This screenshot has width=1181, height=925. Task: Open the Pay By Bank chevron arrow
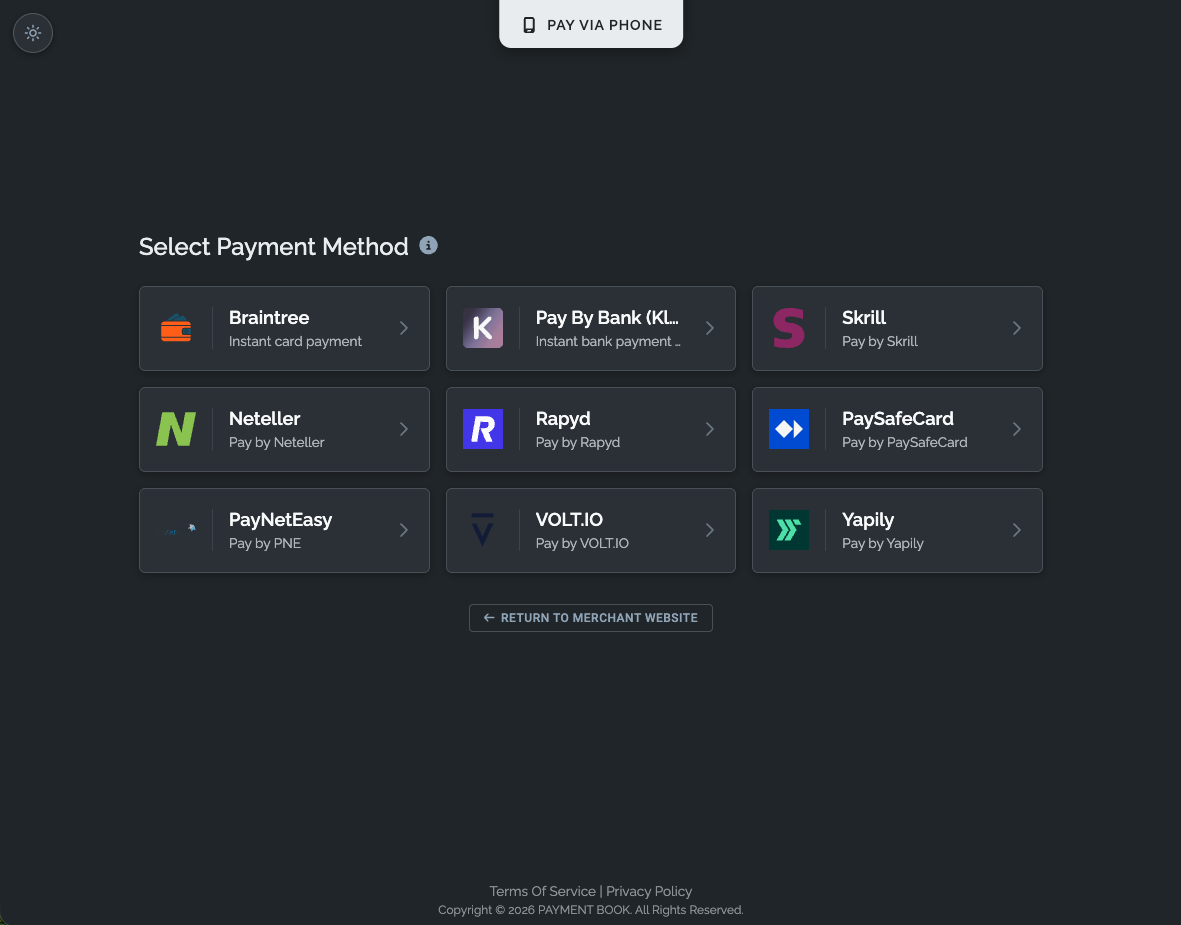[710, 328]
